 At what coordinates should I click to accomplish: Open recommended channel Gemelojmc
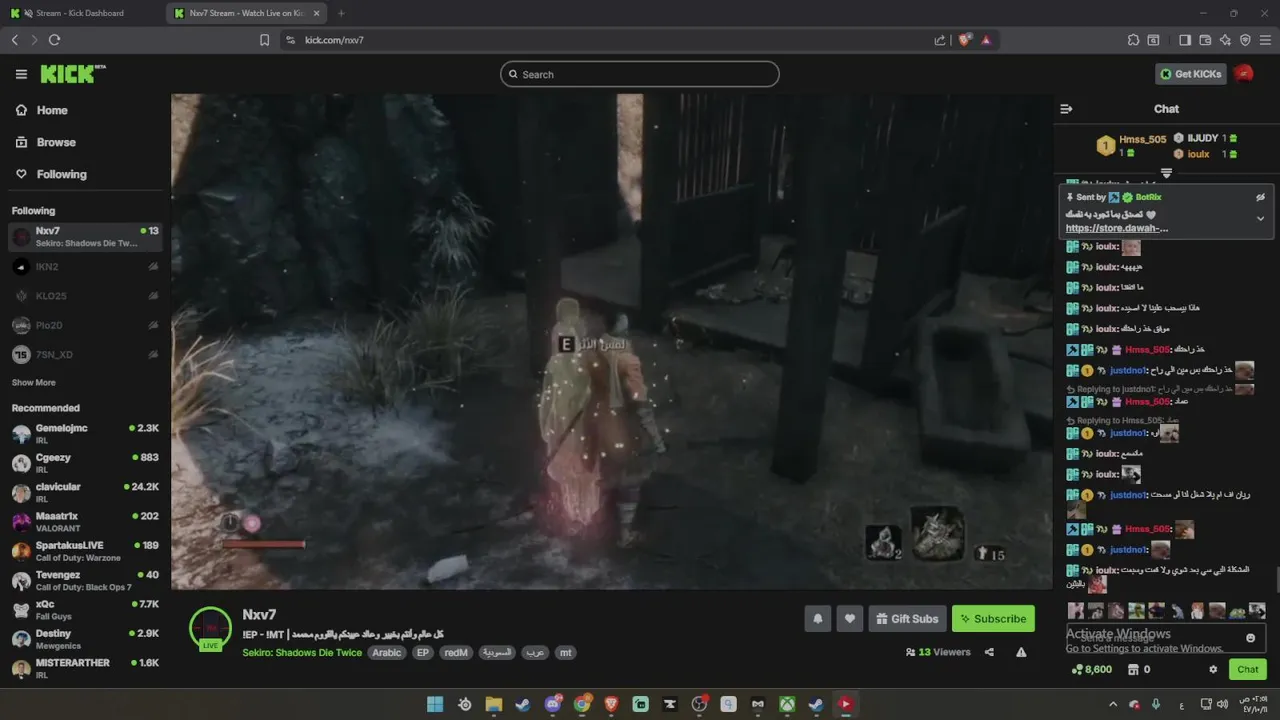pos(85,434)
